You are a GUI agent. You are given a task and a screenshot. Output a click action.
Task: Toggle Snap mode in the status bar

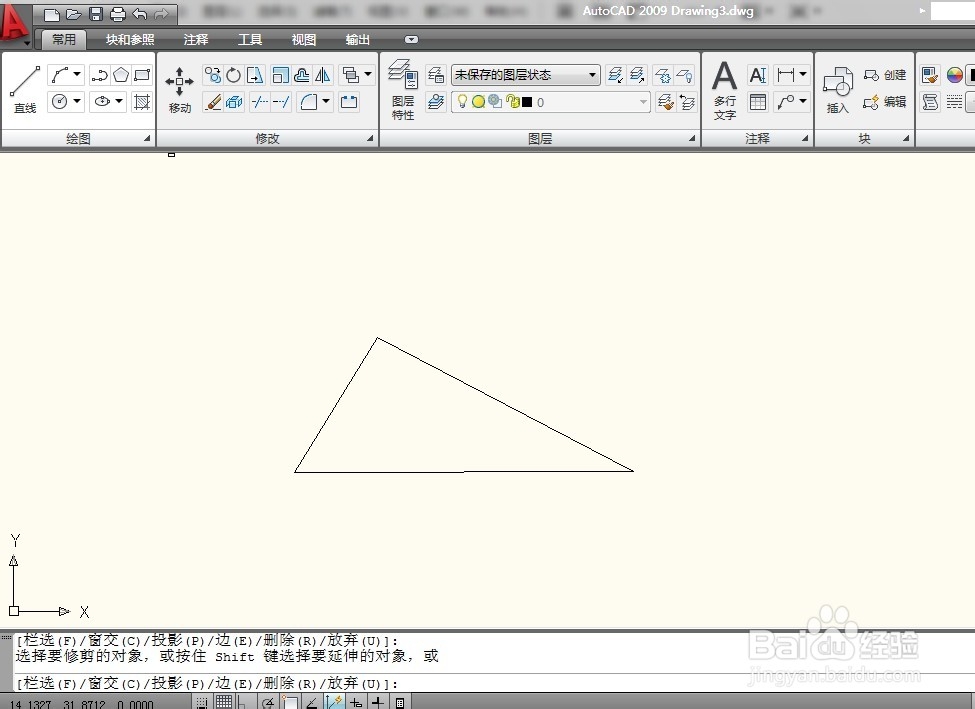point(202,703)
